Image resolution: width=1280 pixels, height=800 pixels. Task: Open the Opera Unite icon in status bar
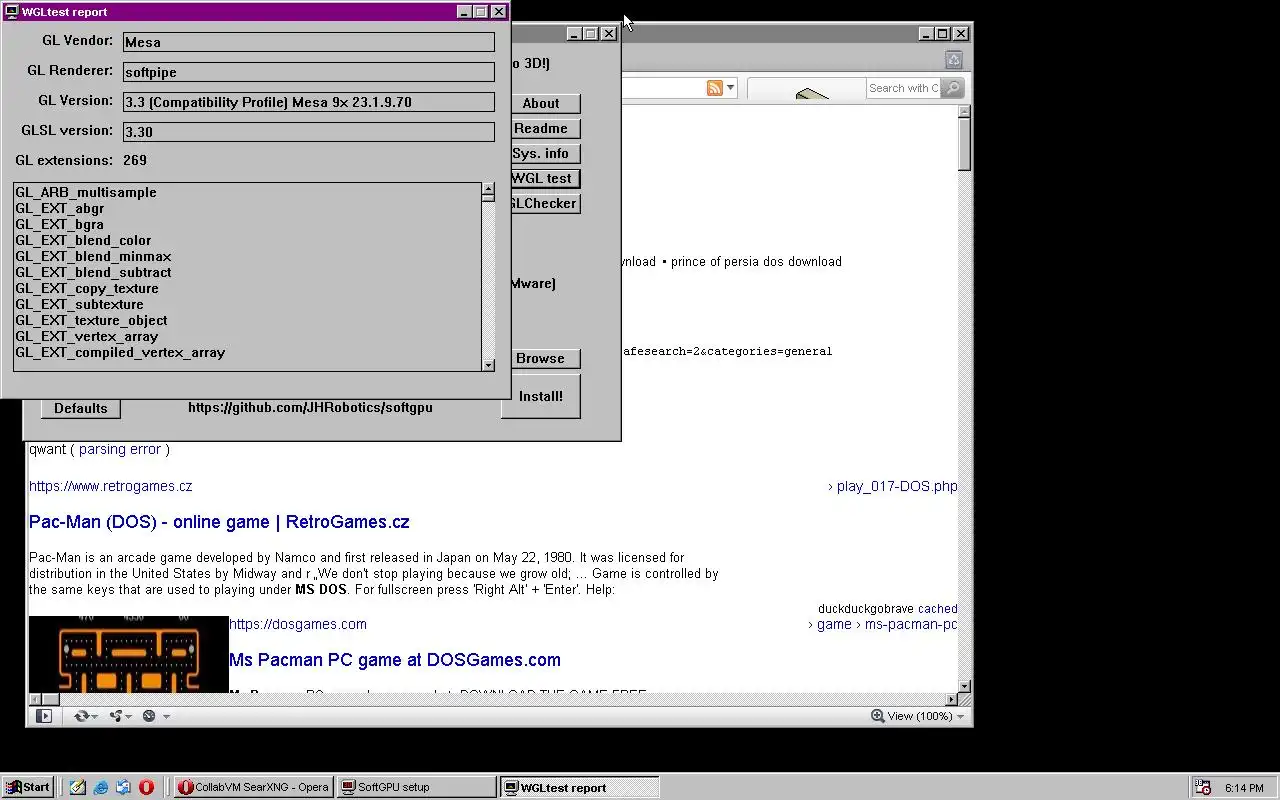(116, 716)
